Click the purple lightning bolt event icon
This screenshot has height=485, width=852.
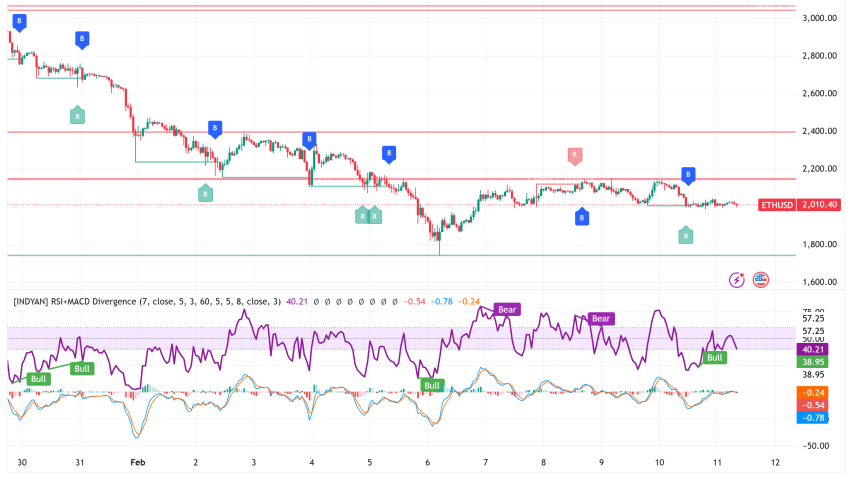point(738,280)
